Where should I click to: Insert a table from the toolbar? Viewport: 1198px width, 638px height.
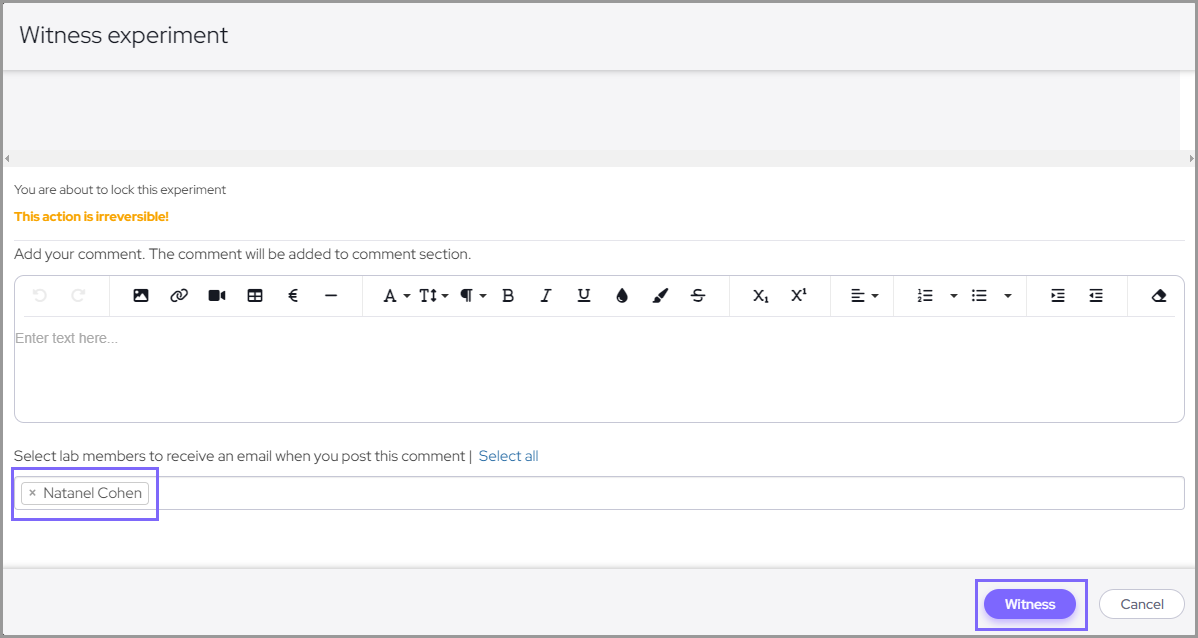click(x=255, y=296)
